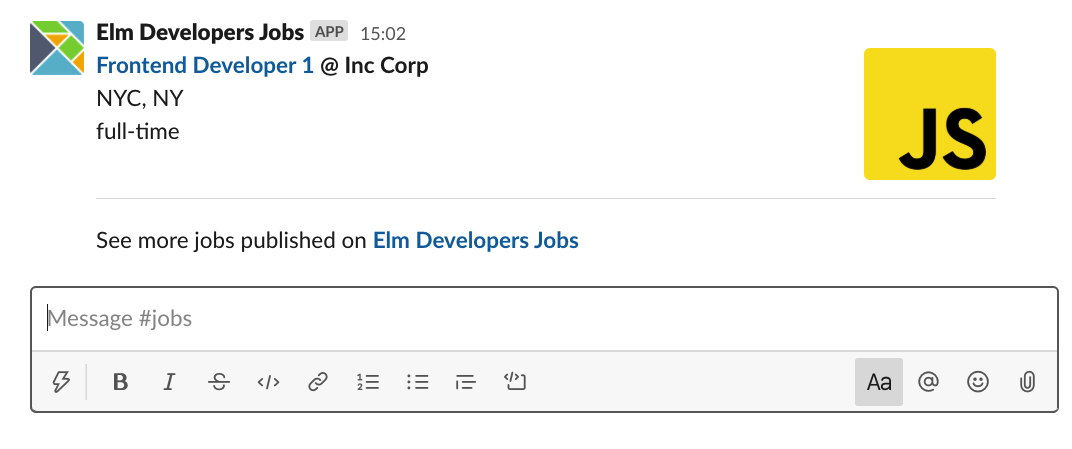
Task: Insert a code block
Action: click(x=515, y=381)
